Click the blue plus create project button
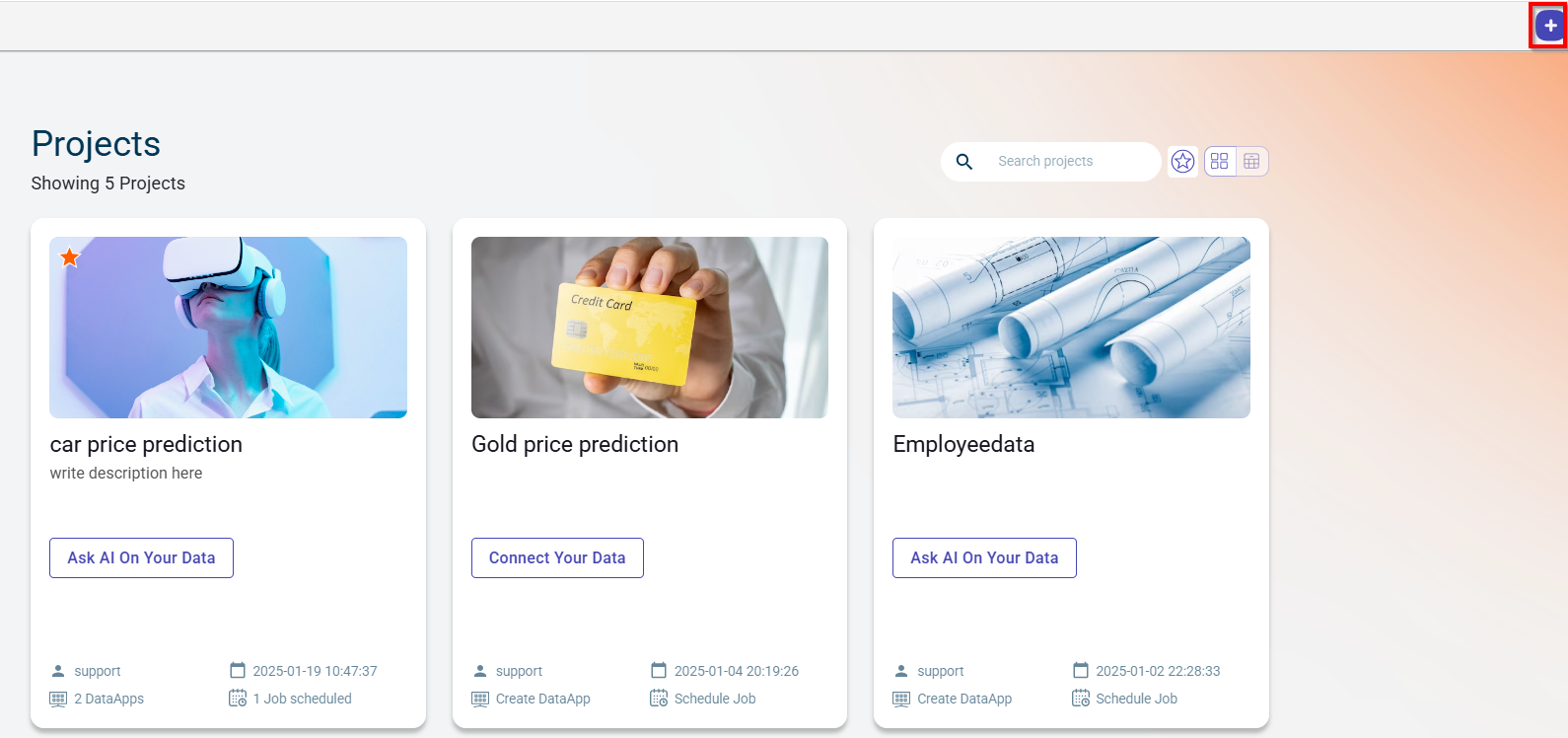 tap(1550, 26)
